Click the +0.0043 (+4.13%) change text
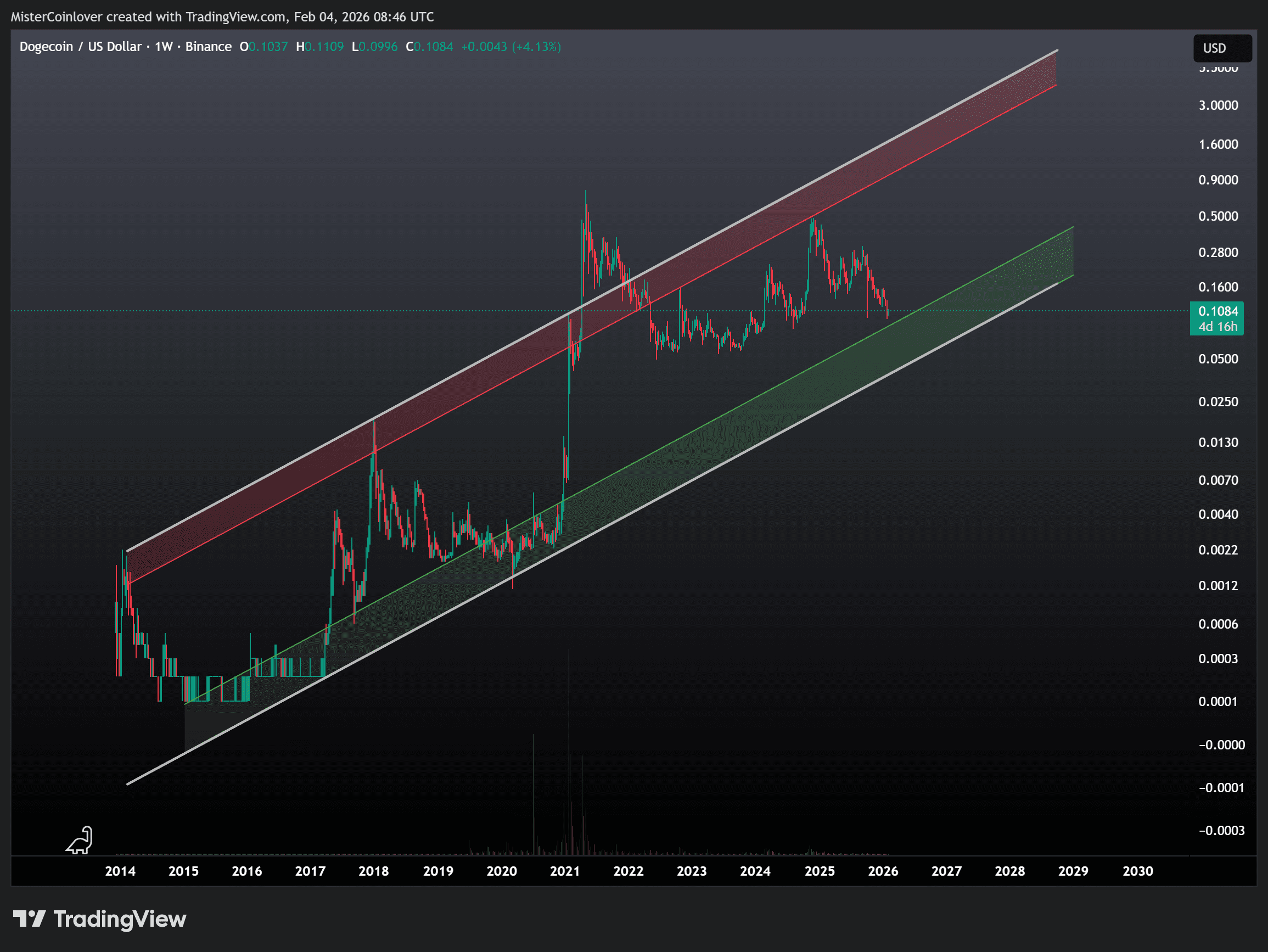This screenshot has height=952, width=1268. click(x=510, y=47)
